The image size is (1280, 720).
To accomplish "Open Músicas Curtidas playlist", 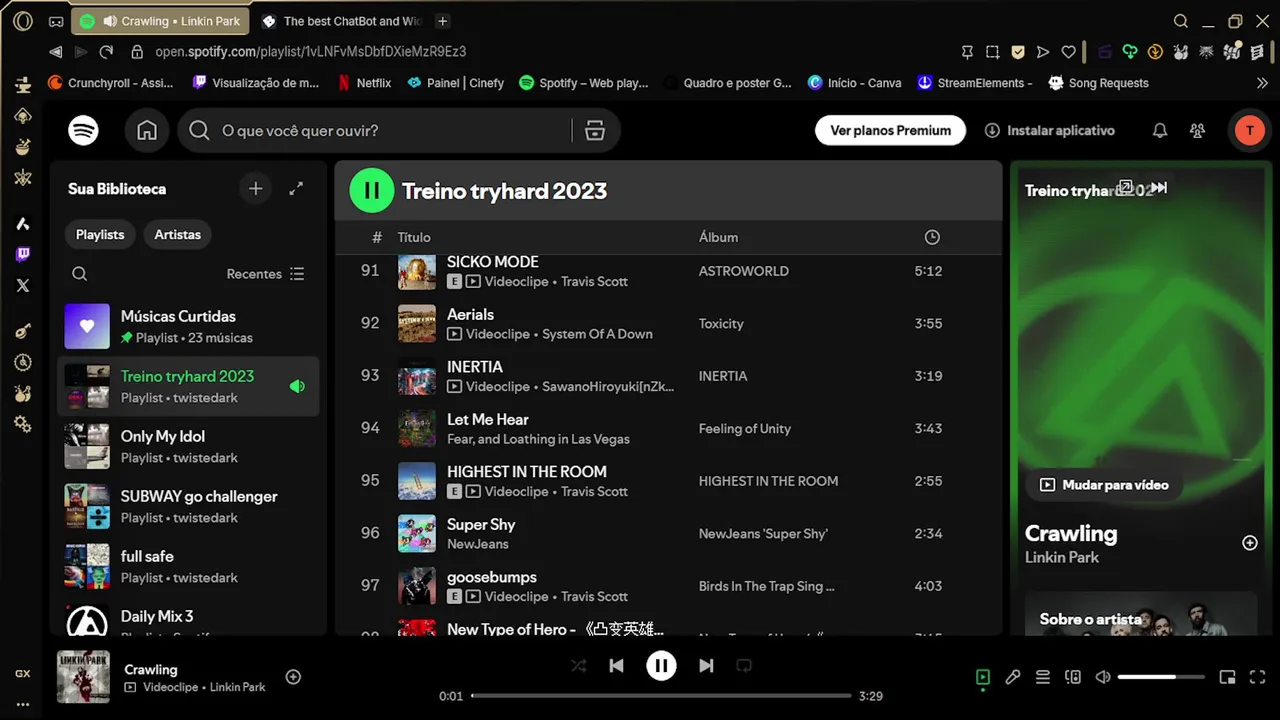I will click(188, 326).
